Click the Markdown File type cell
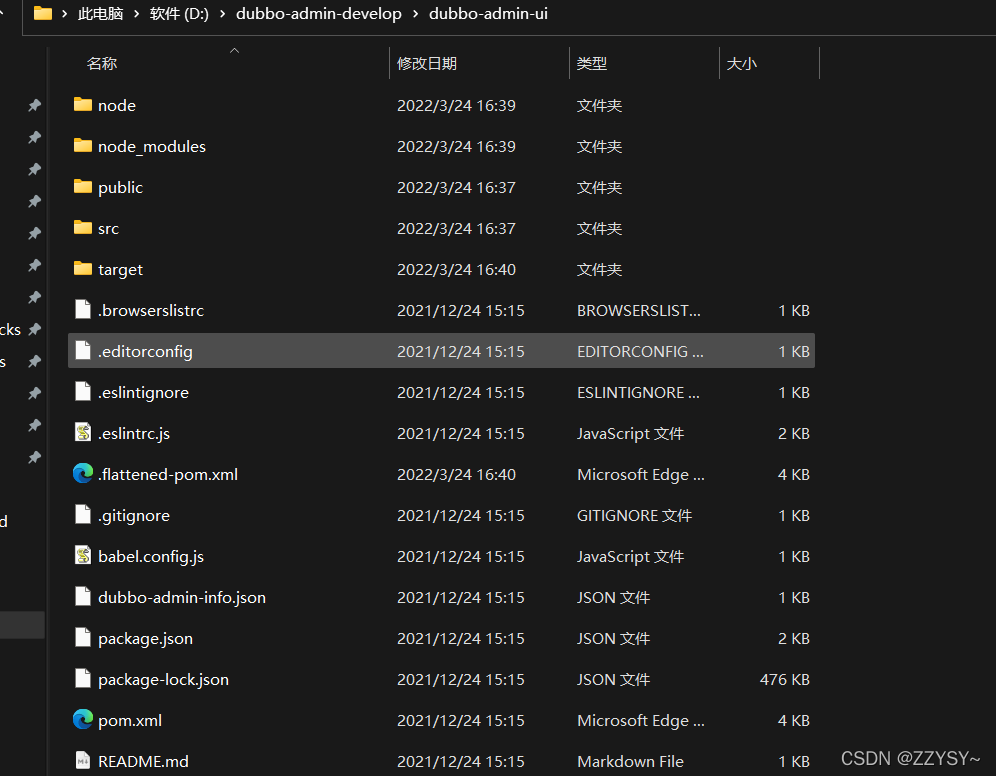996x776 pixels. click(x=630, y=761)
